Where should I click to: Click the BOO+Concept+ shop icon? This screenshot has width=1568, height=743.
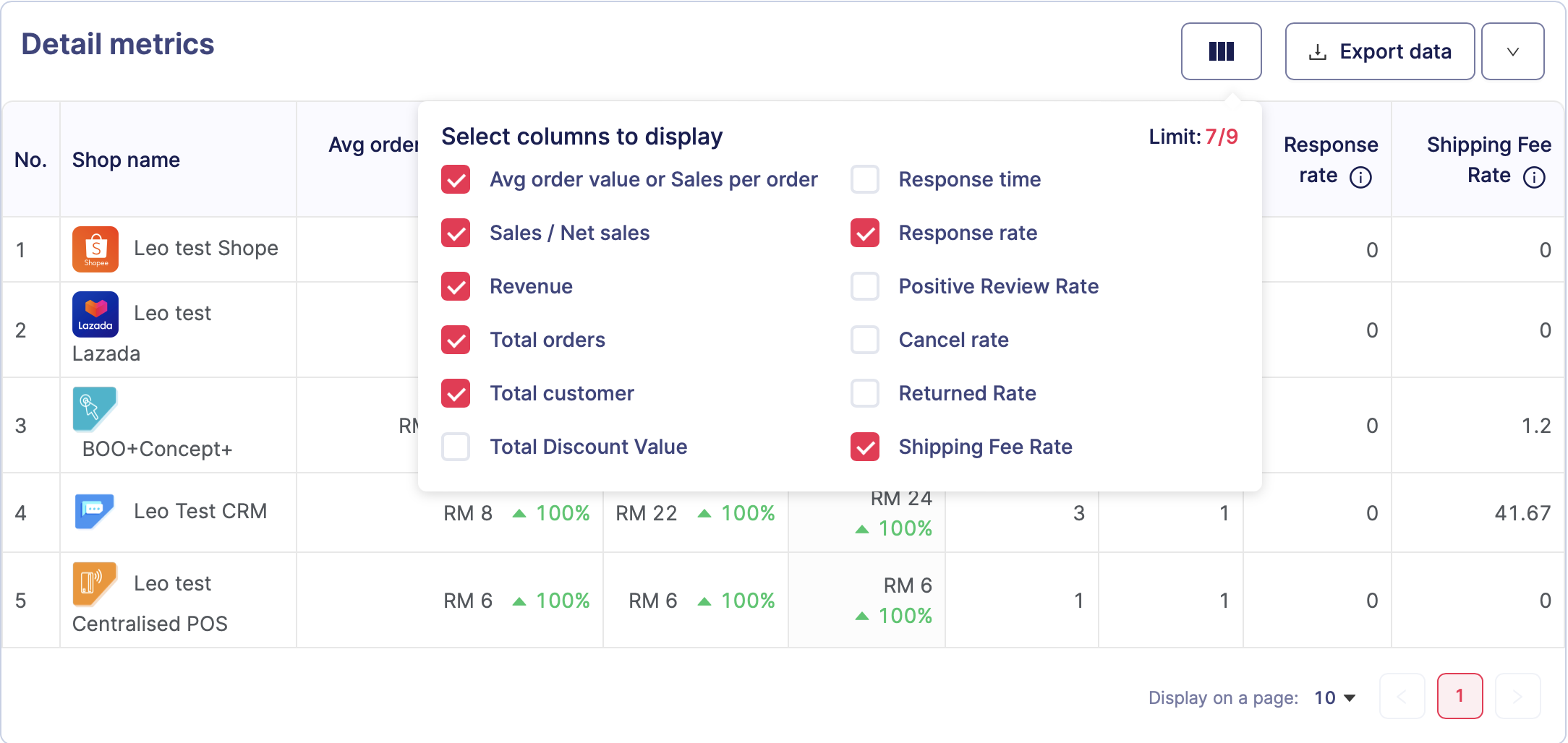coord(94,408)
